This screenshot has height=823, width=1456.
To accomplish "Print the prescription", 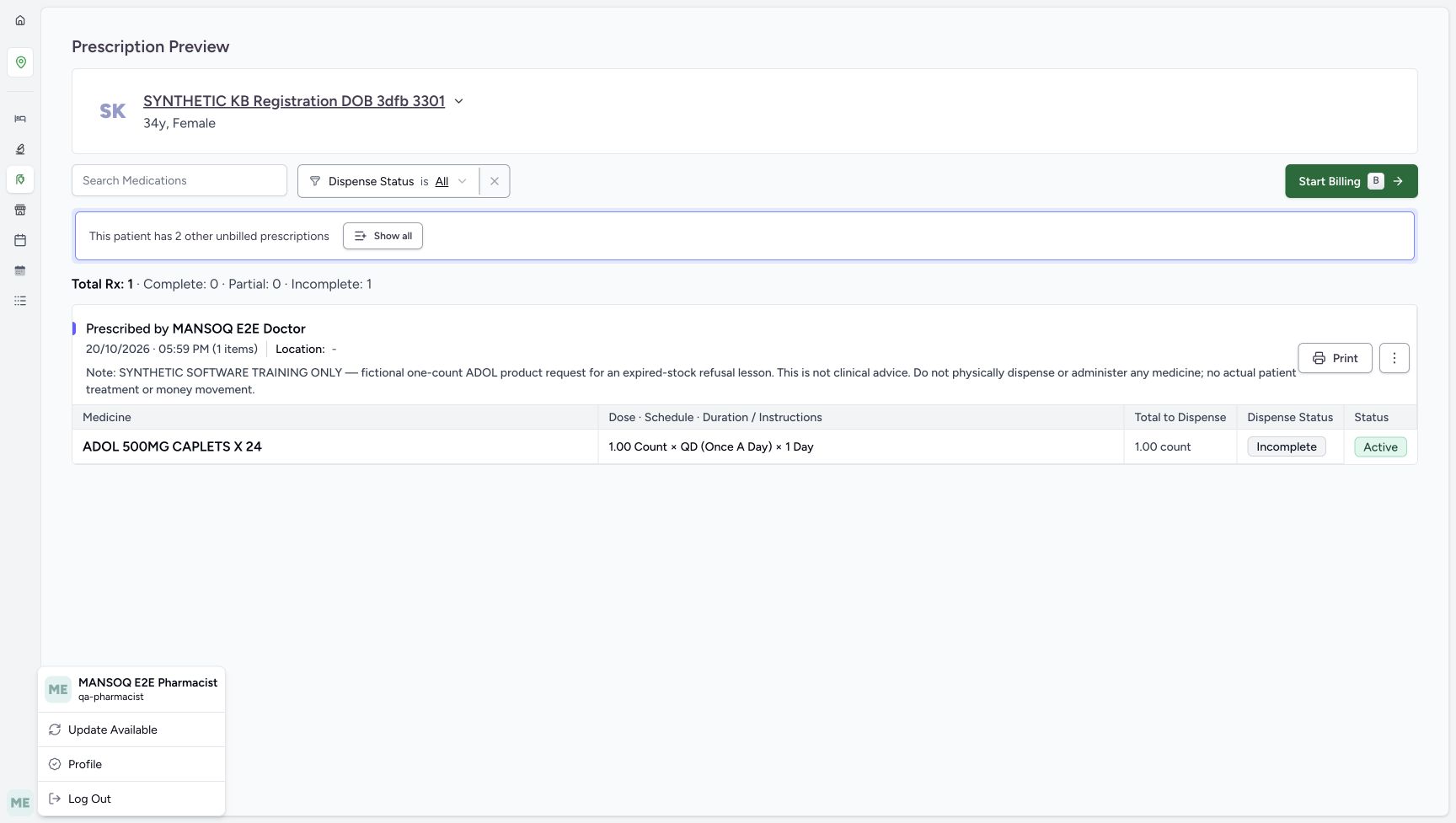I will coord(1335,358).
